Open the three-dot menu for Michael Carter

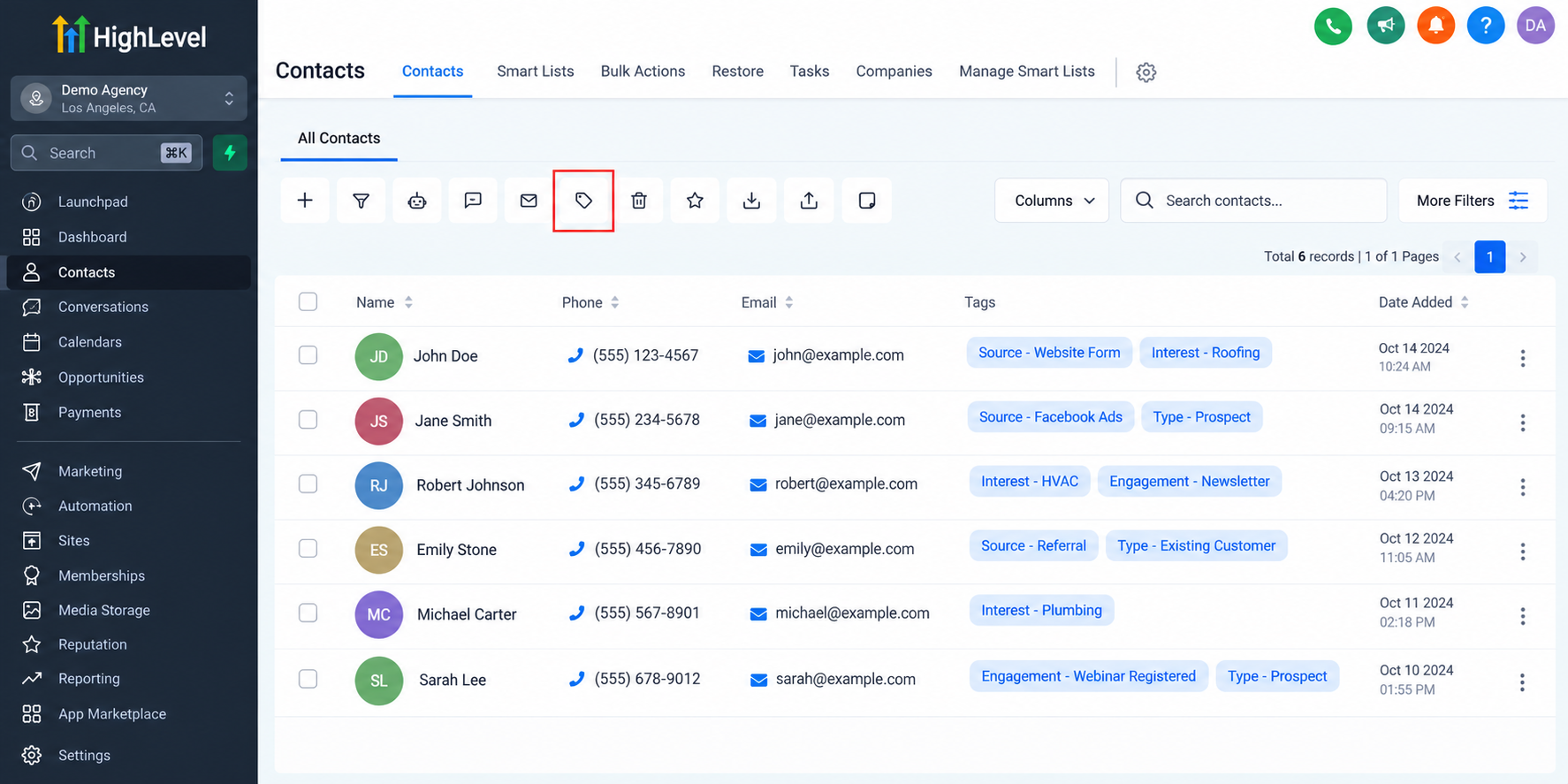1522,616
